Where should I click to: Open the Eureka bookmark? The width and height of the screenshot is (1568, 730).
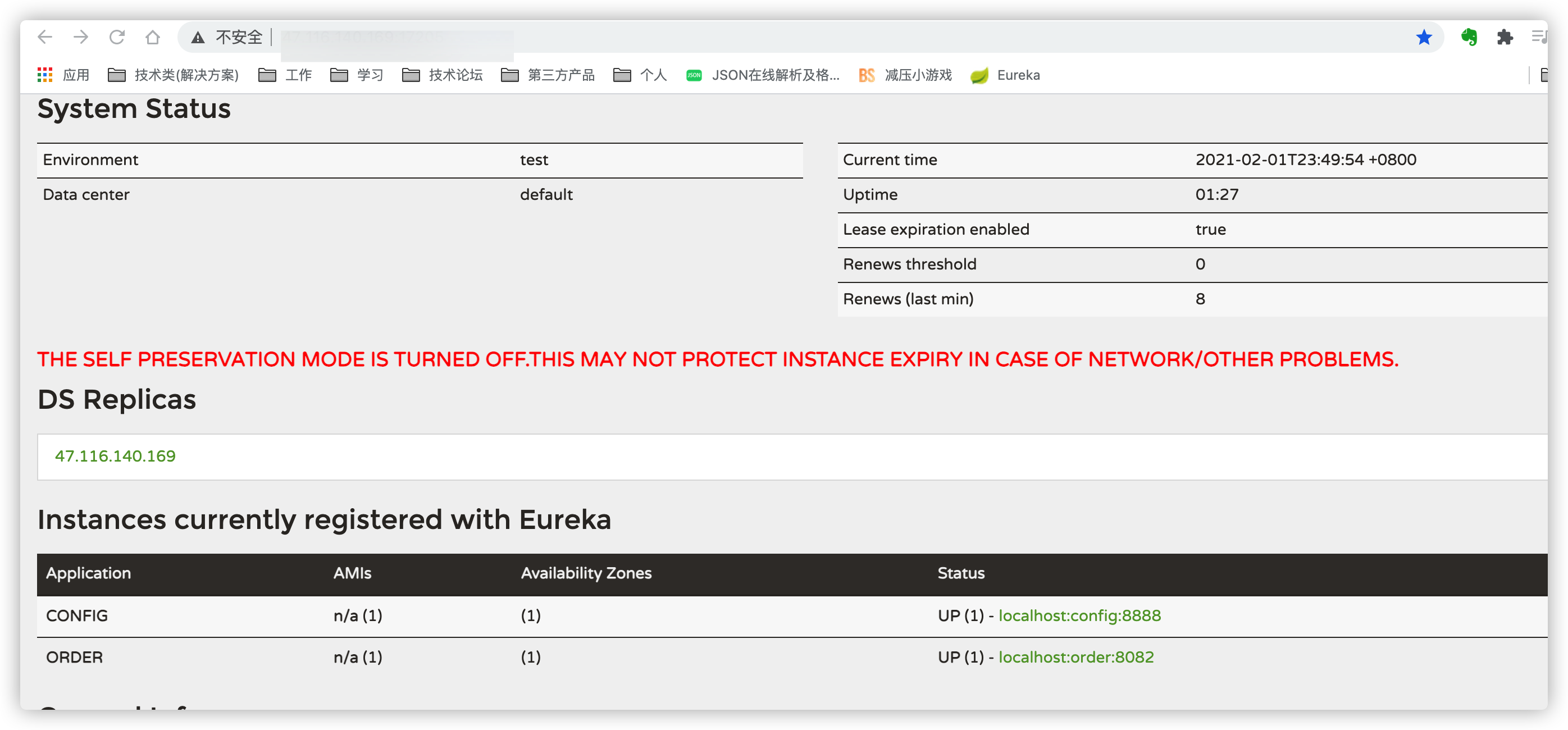[1005, 75]
